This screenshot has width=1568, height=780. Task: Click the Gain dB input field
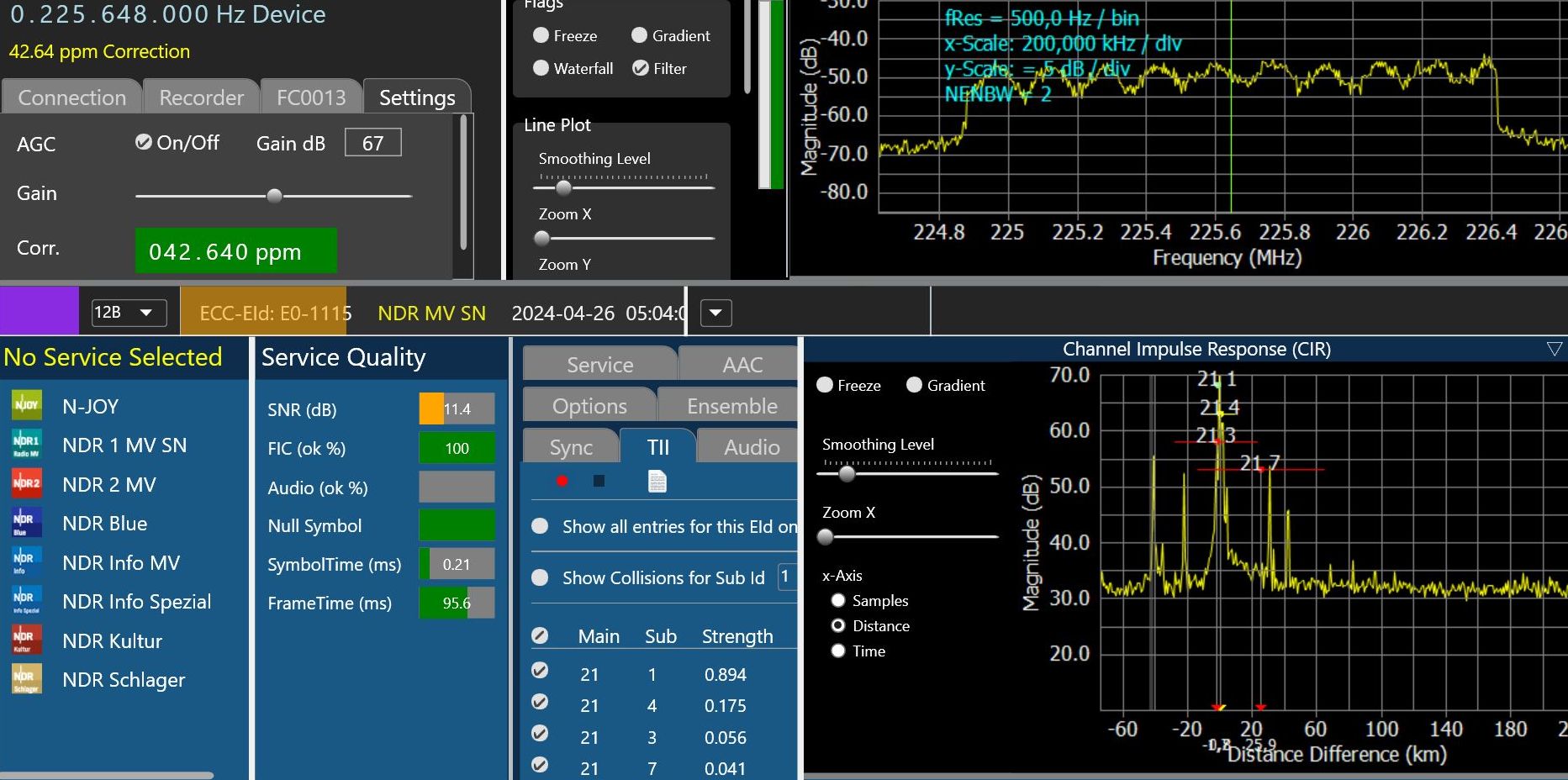(372, 143)
